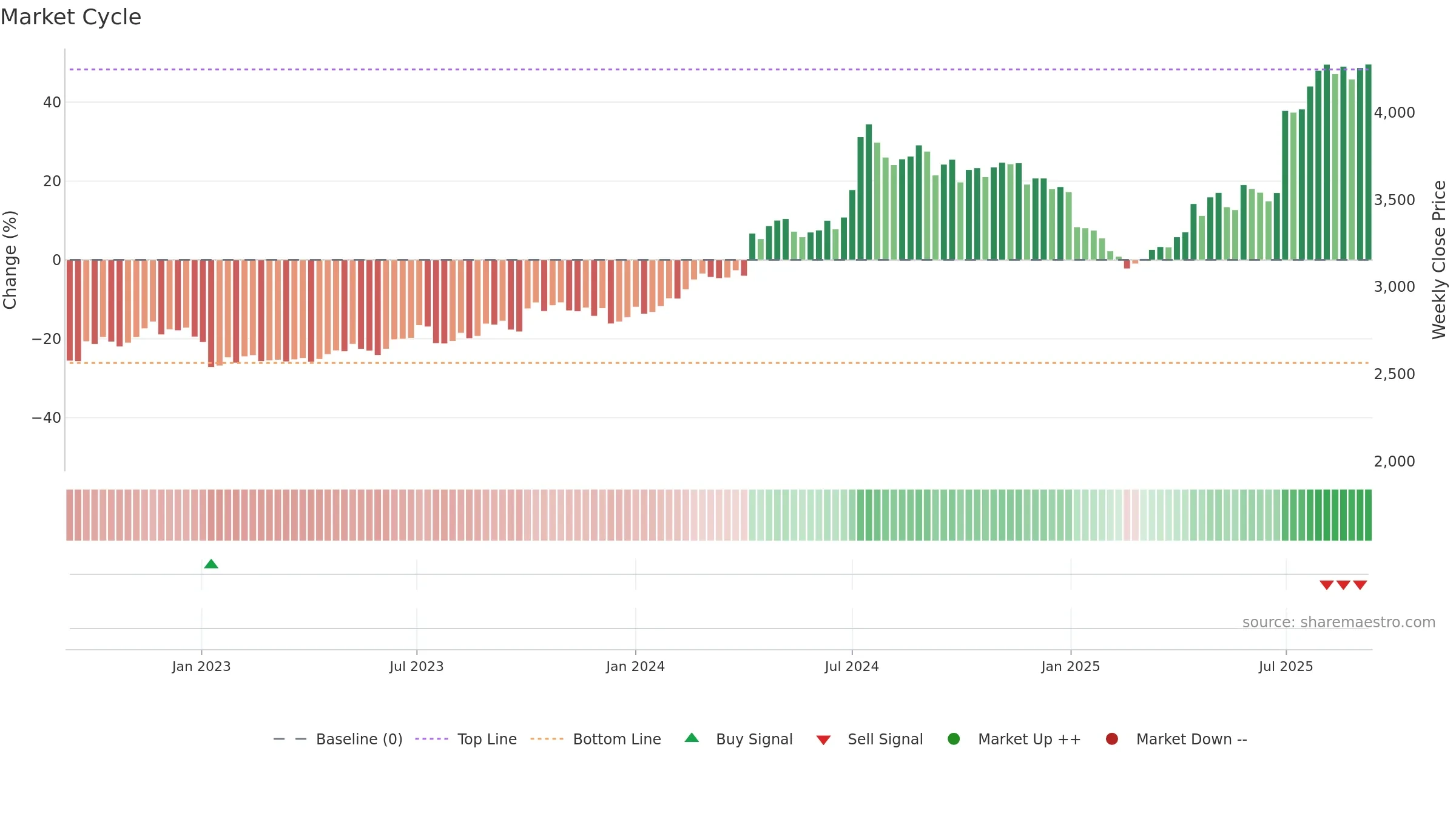The width and height of the screenshot is (1456, 819).
Task: Click the grey Baseline dashed legend swatch
Action: (x=290, y=739)
